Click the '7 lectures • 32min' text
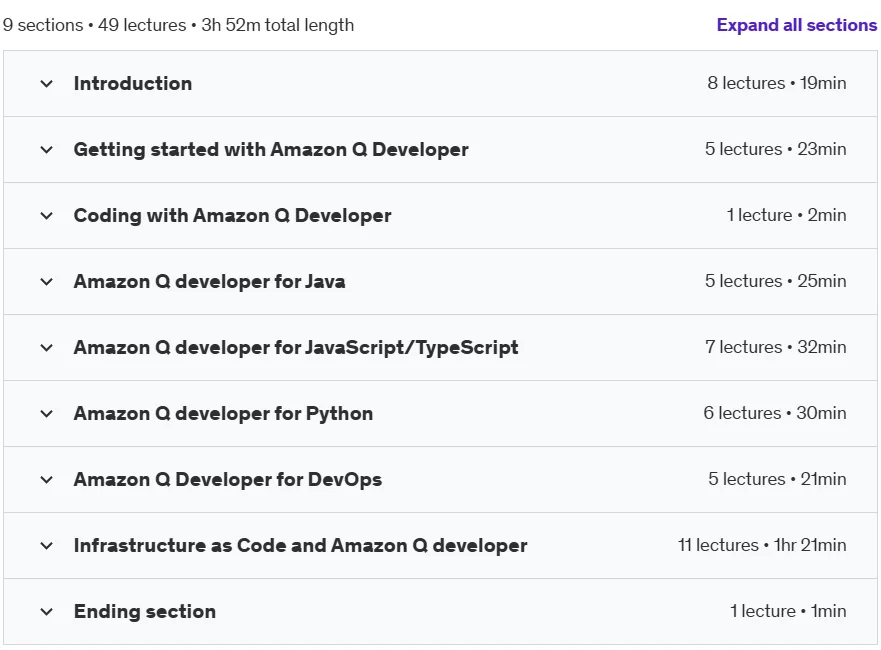The image size is (881, 650). pyautogui.click(x=775, y=347)
